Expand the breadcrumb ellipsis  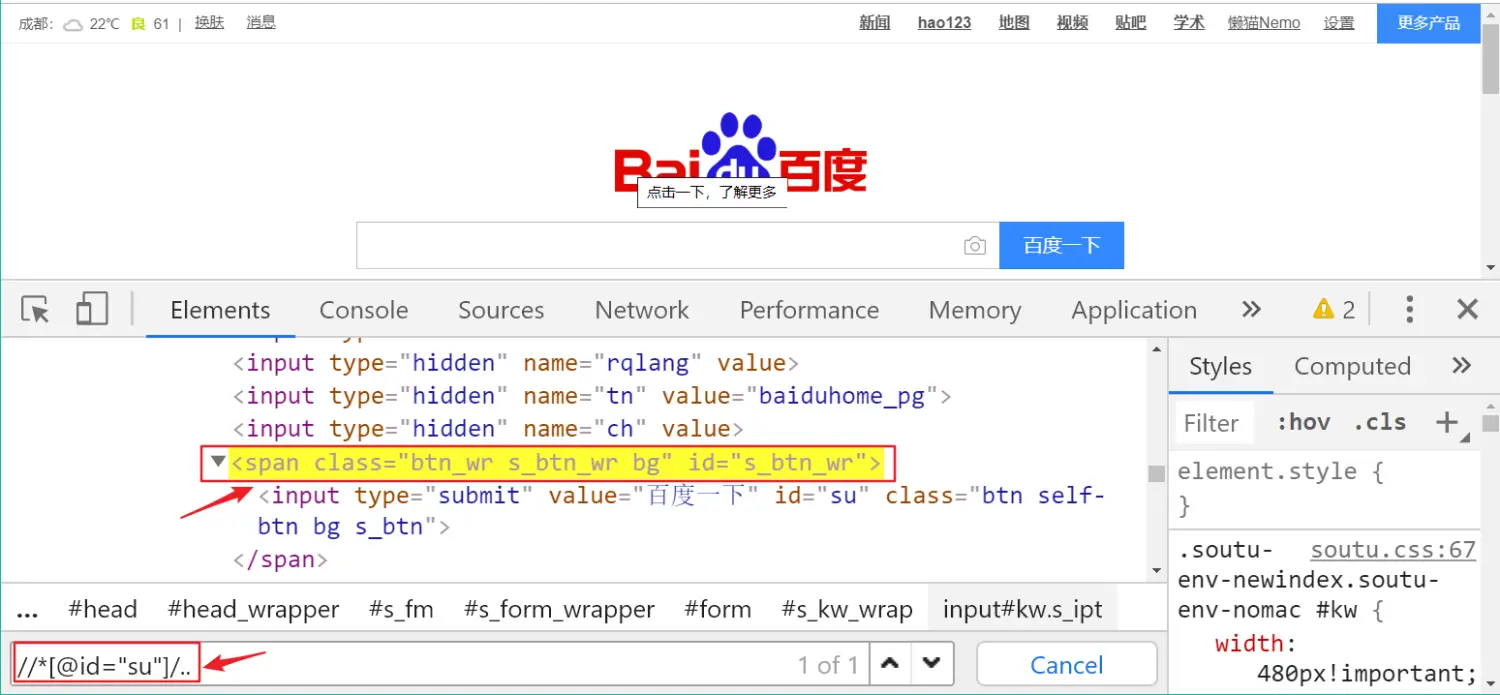tap(28, 610)
